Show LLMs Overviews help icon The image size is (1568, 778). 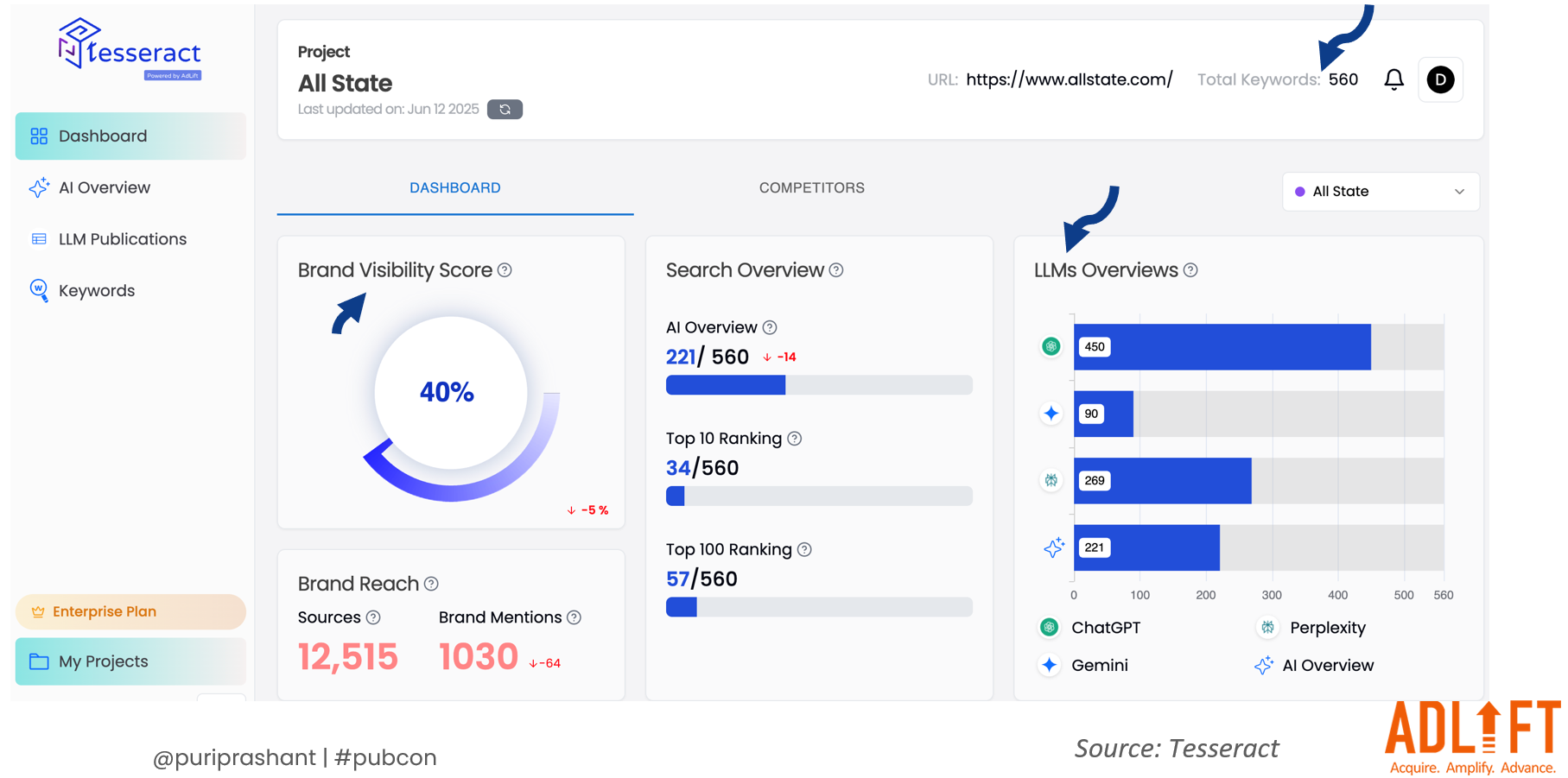(1190, 270)
